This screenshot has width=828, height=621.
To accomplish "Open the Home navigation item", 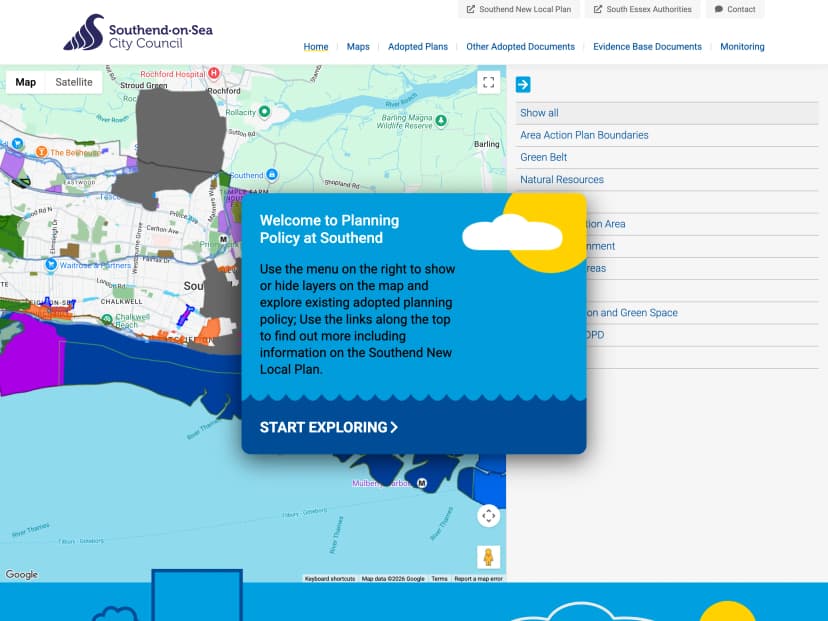I will pyautogui.click(x=316, y=46).
